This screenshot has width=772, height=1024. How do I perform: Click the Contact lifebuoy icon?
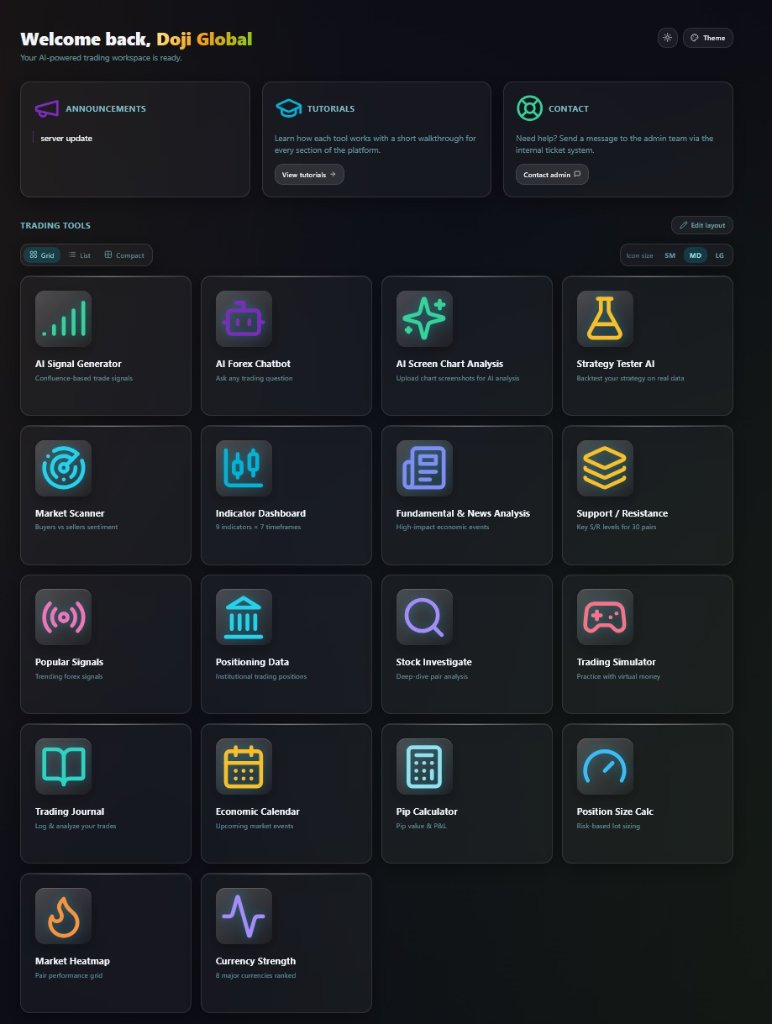(x=530, y=108)
